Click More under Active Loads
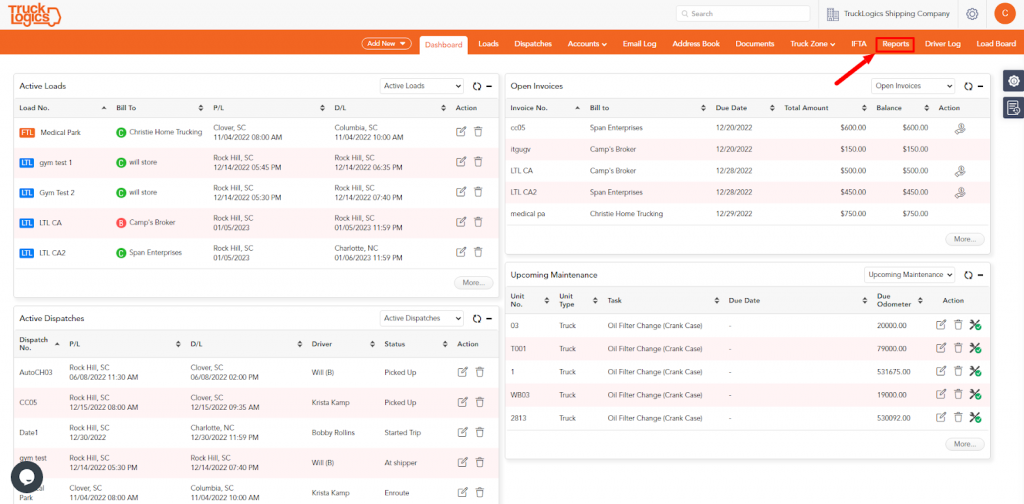 coord(473,283)
